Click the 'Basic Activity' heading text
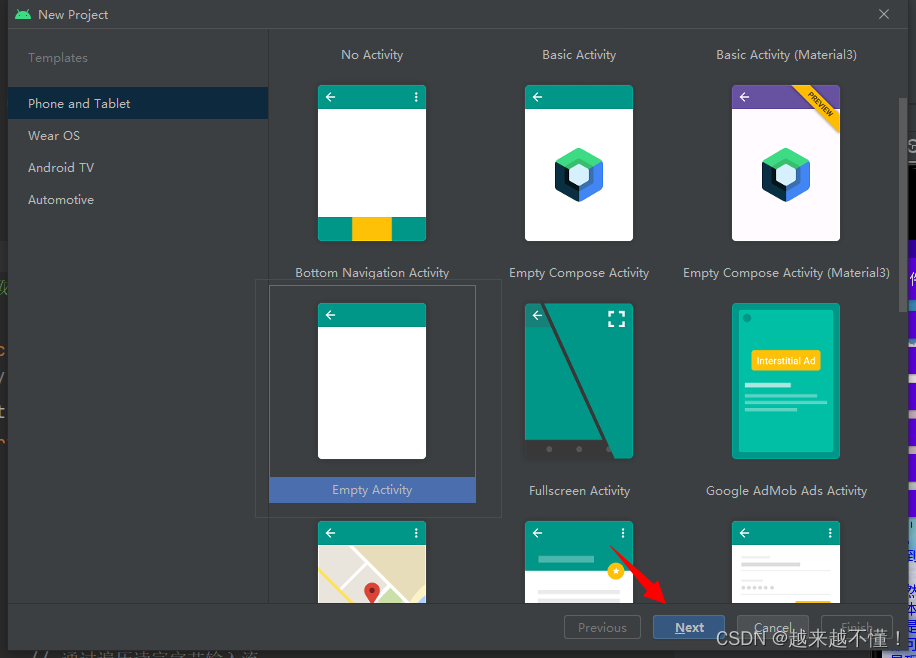The height and width of the screenshot is (658, 916). [579, 55]
